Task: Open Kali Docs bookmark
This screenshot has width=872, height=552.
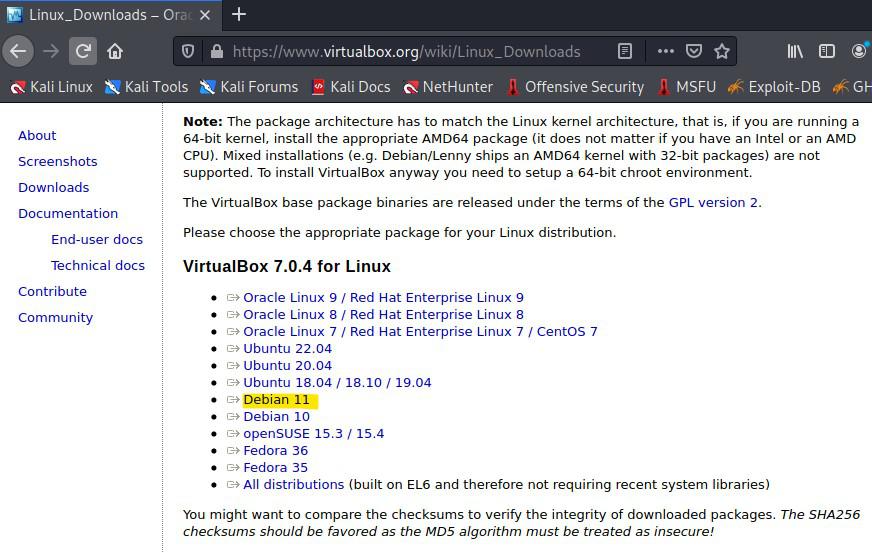Action: point(351,87)
